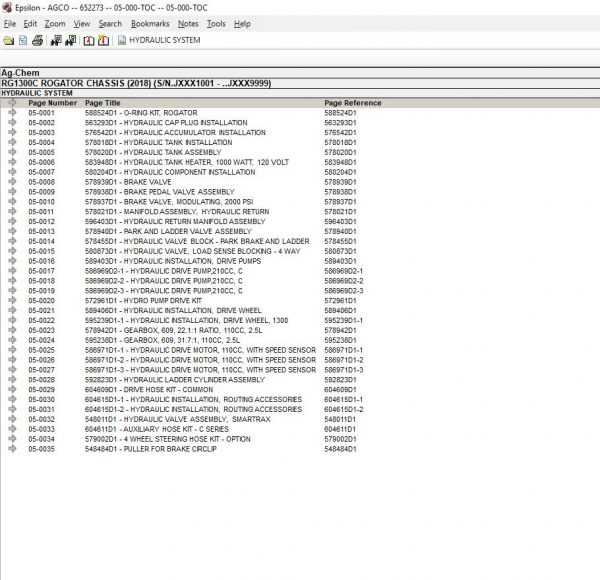Open 576542D1 - HYDRAULIC ACCUMULATOR INSTALLATION
The image size is (600, 580).
(x=175, y=132)
